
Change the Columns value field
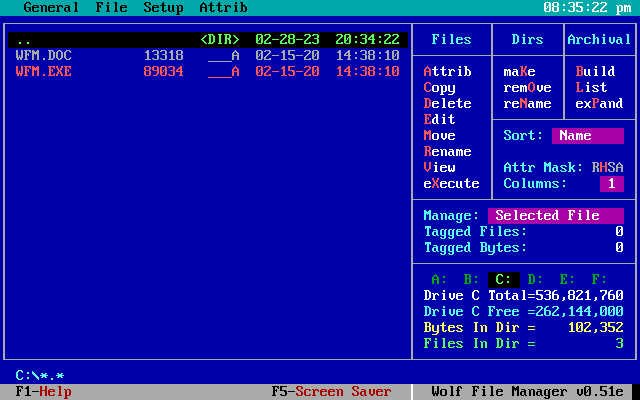611,184
